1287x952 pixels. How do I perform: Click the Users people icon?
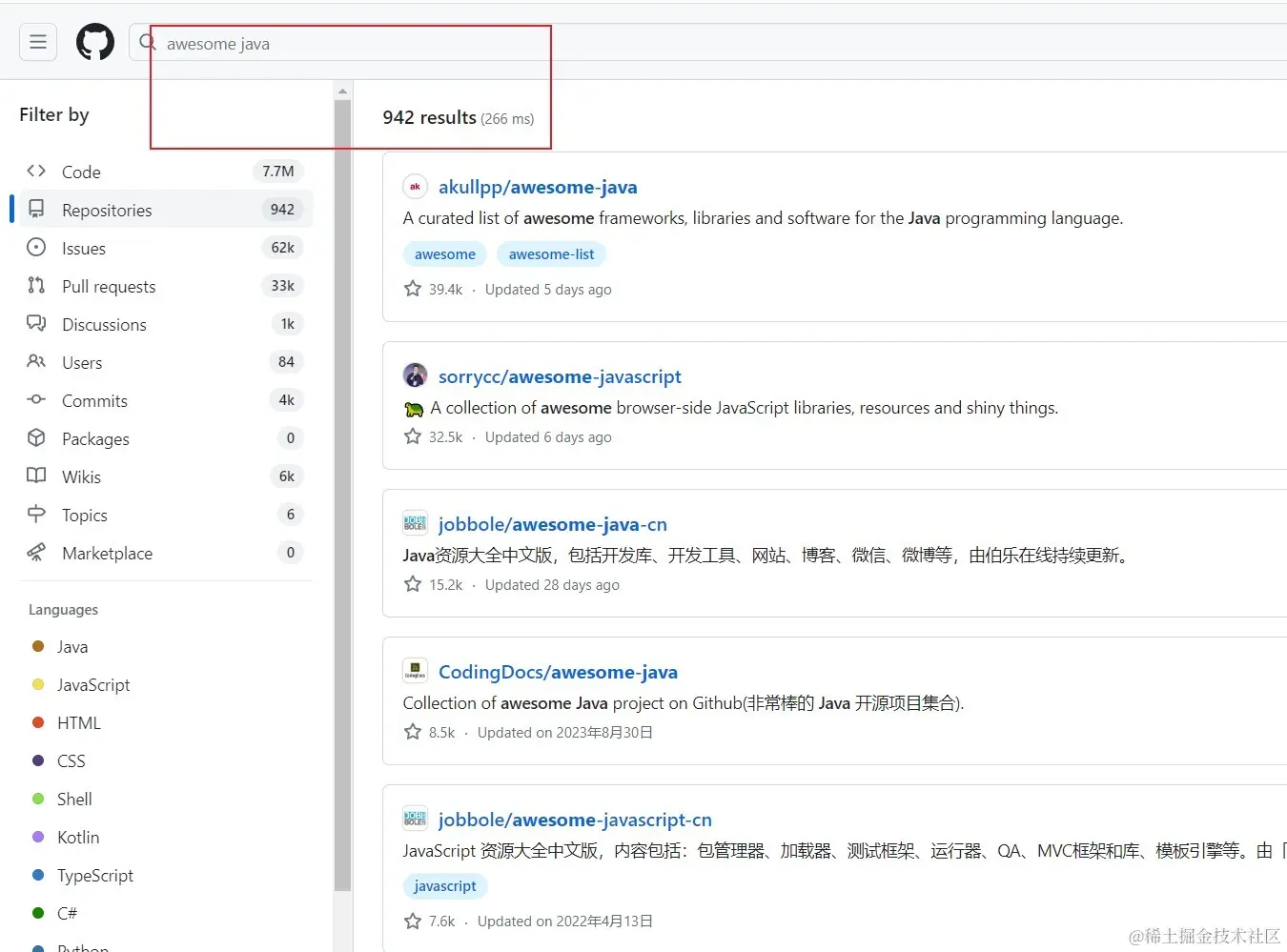pyautogui.click(x=36, y=361)
